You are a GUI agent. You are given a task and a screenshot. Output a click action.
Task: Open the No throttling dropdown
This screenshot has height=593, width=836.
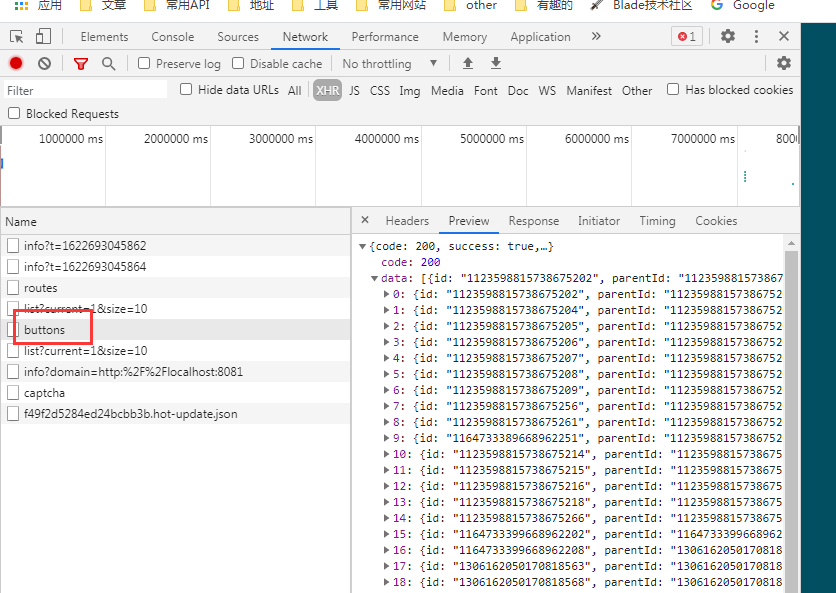point(390,63)
